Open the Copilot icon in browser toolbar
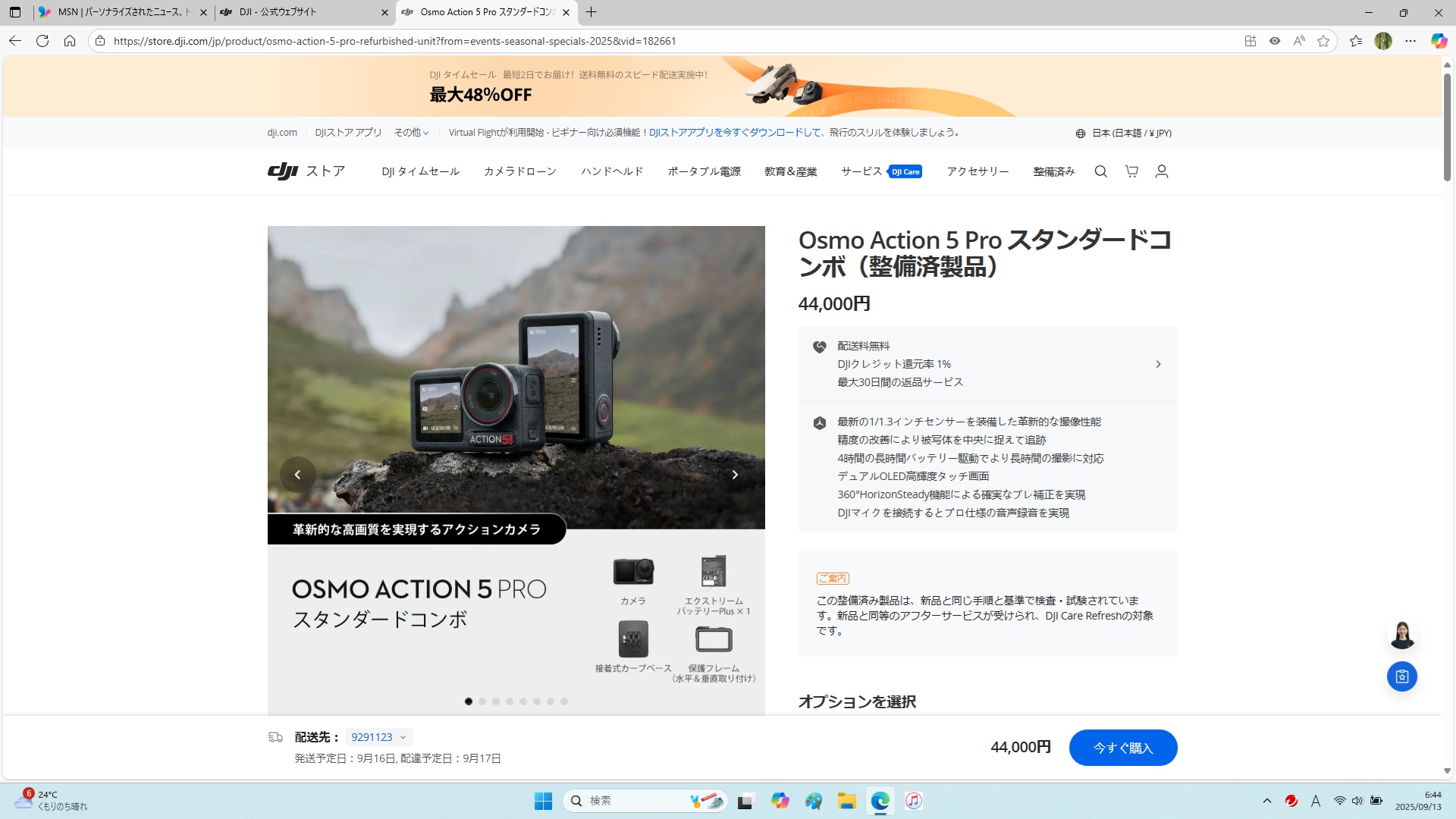The height and width of the screenshot is (819, 1456). click(1439, 41)
